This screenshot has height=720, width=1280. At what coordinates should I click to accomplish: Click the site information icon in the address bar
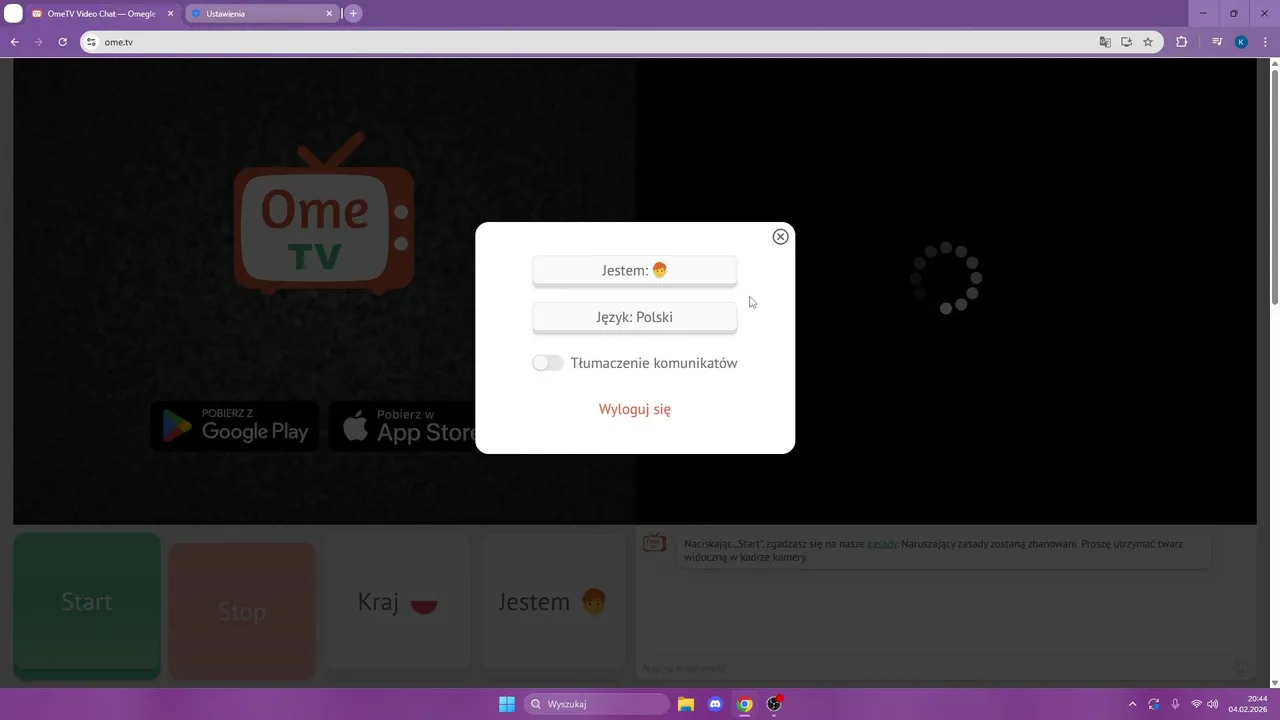tap(91, 42)
